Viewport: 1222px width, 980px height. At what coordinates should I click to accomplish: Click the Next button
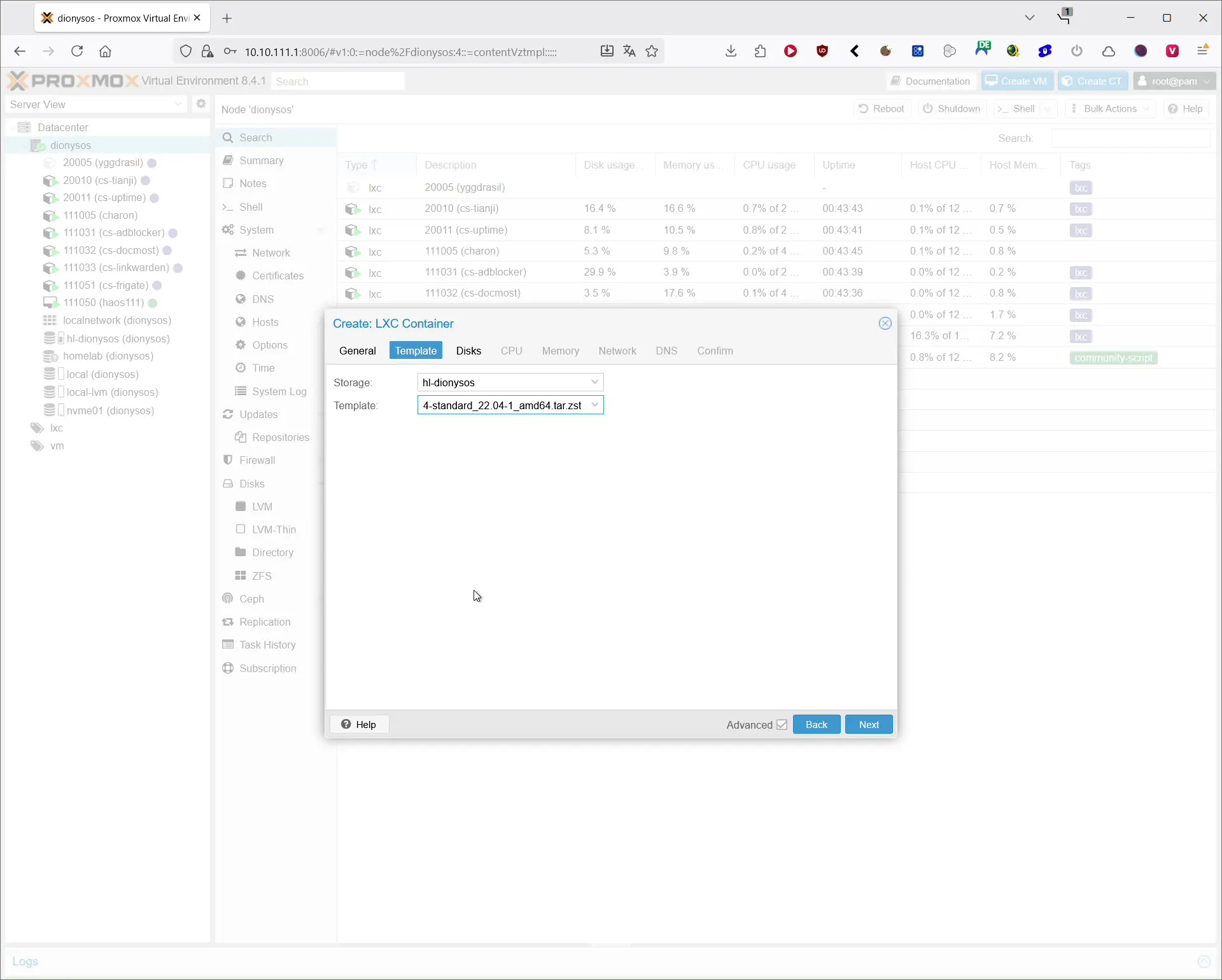868,724
